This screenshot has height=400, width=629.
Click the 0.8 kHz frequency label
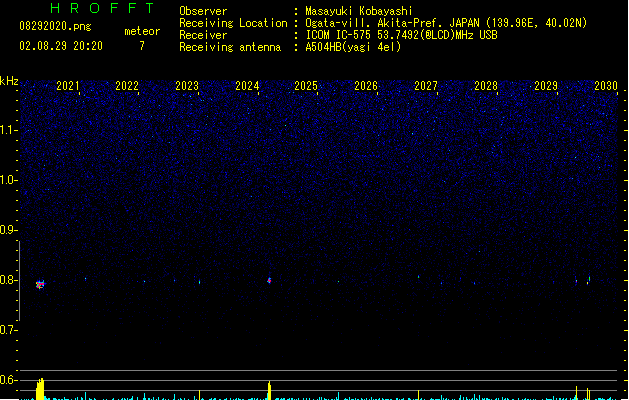[9, 280]
